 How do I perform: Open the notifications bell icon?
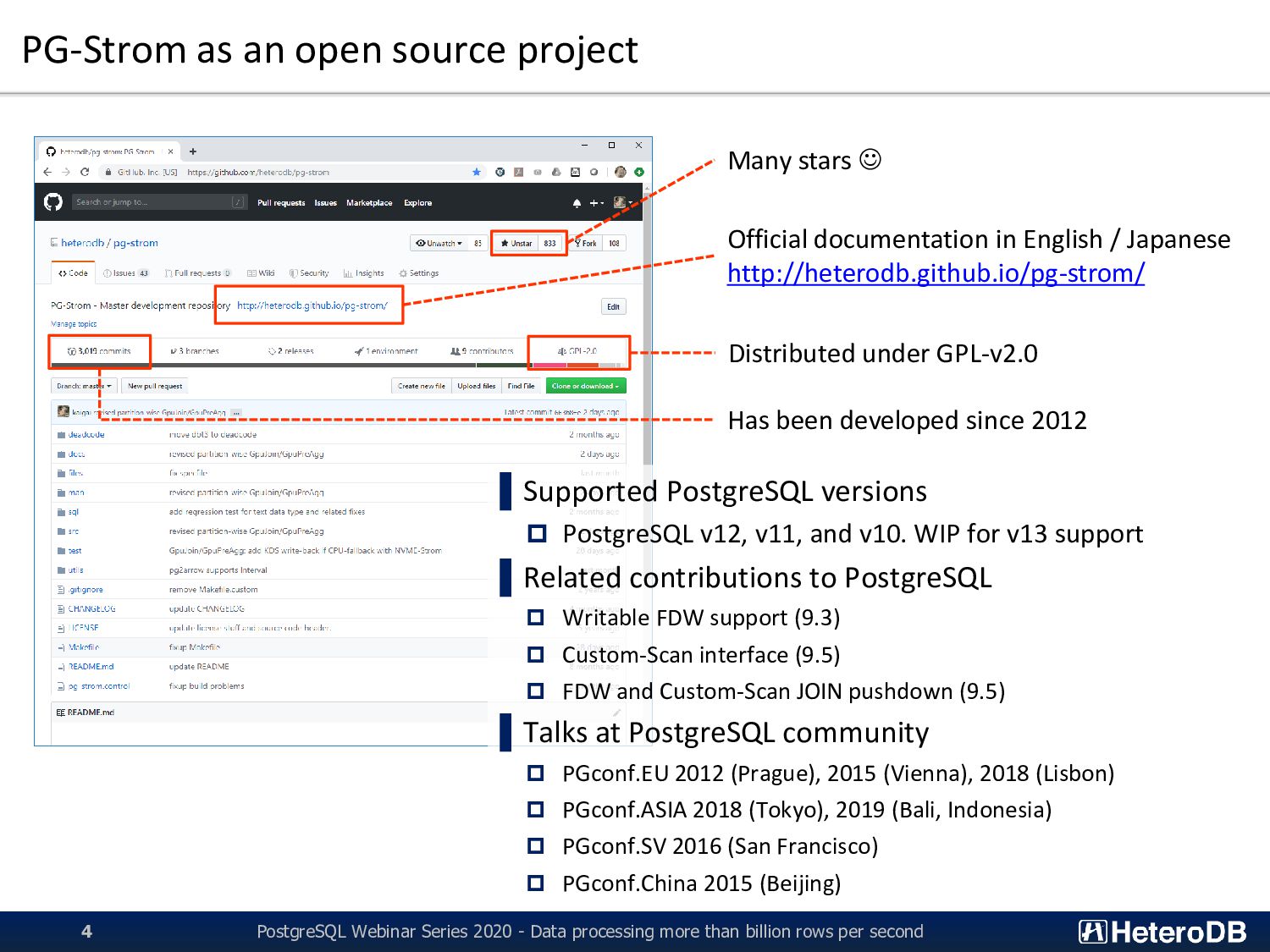coord(577,203)
